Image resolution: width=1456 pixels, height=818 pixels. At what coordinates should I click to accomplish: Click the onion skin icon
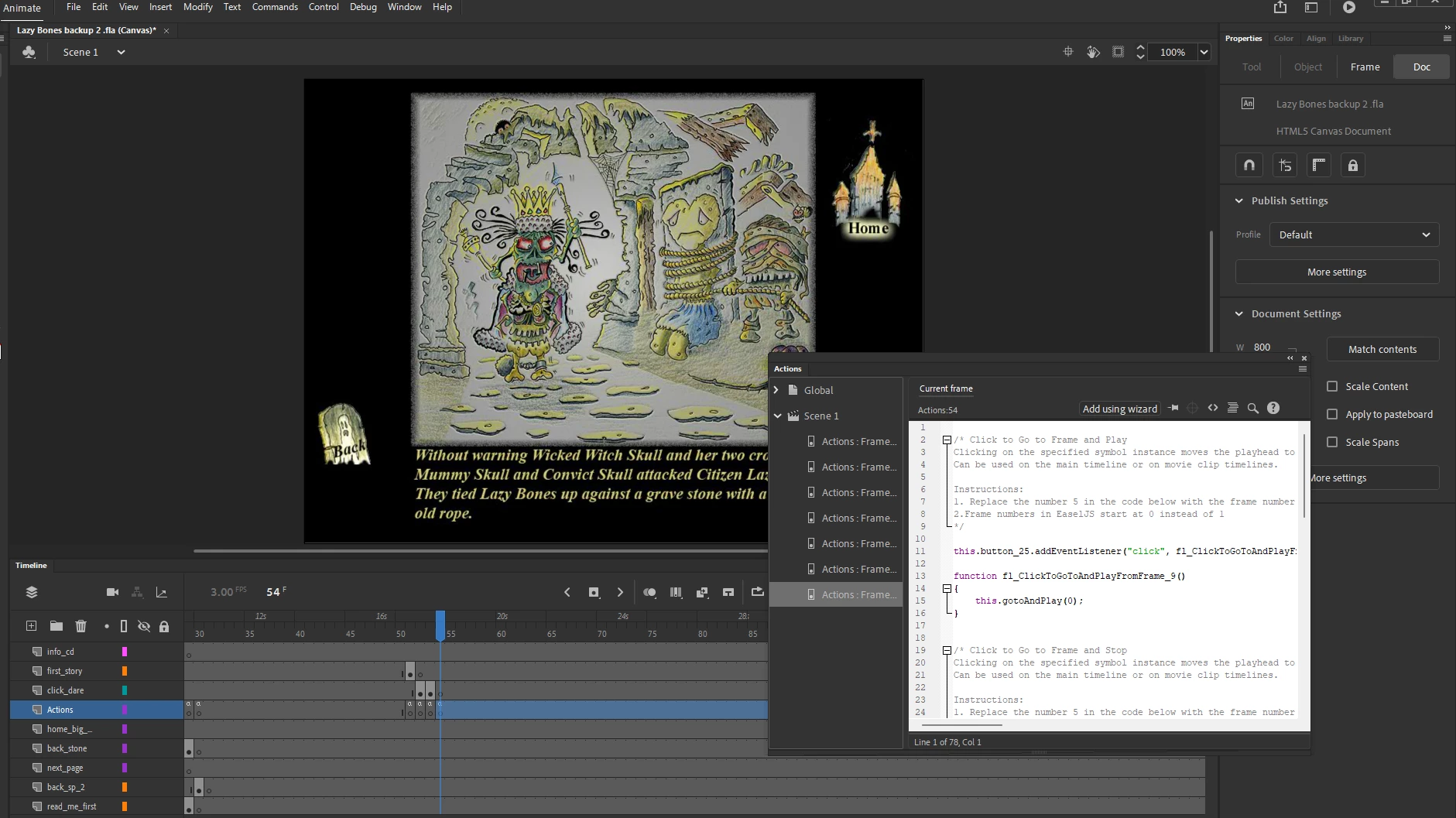point(649,592)
